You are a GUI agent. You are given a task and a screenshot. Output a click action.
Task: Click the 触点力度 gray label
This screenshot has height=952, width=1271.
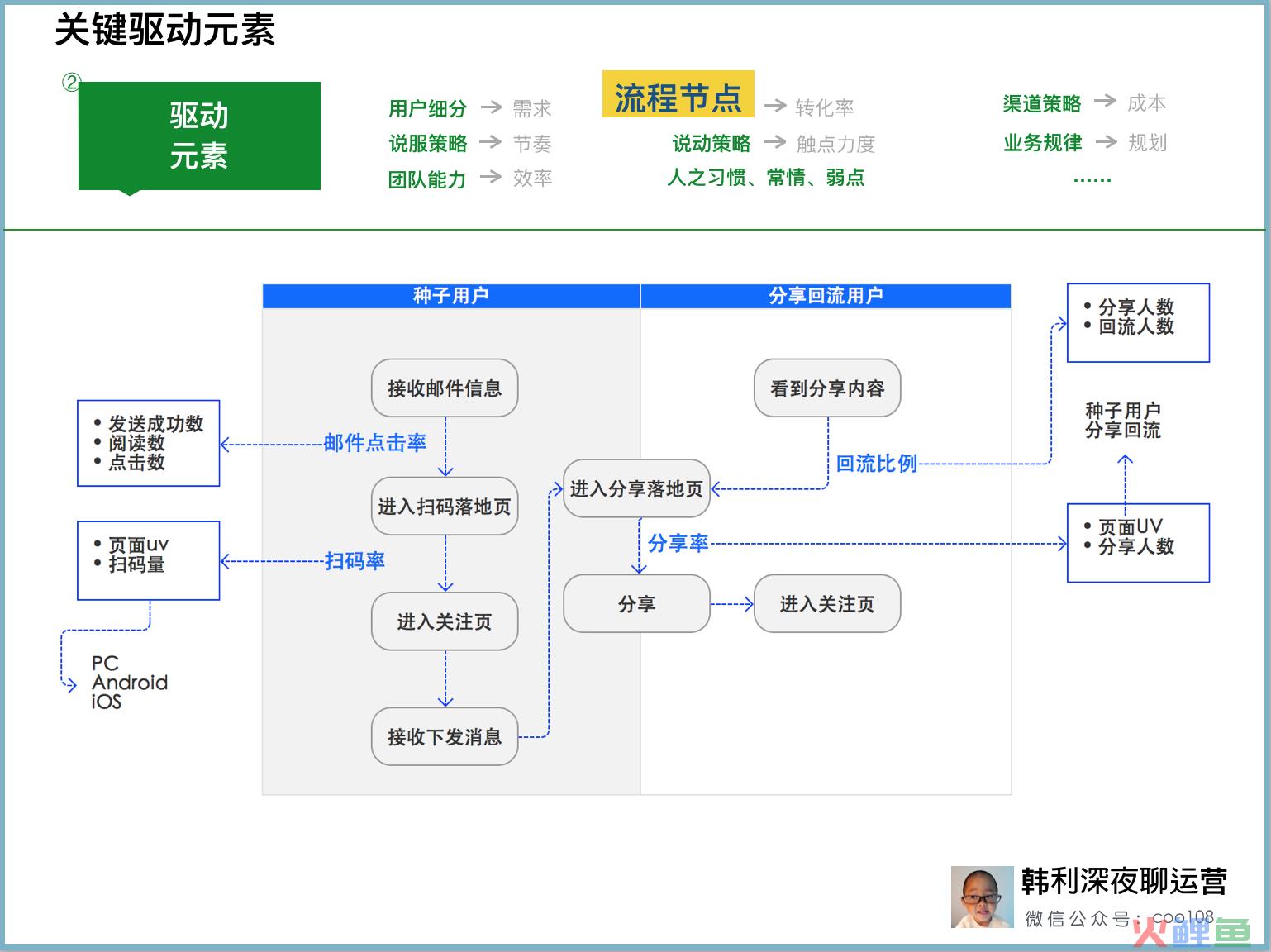(x=835, y=144)
